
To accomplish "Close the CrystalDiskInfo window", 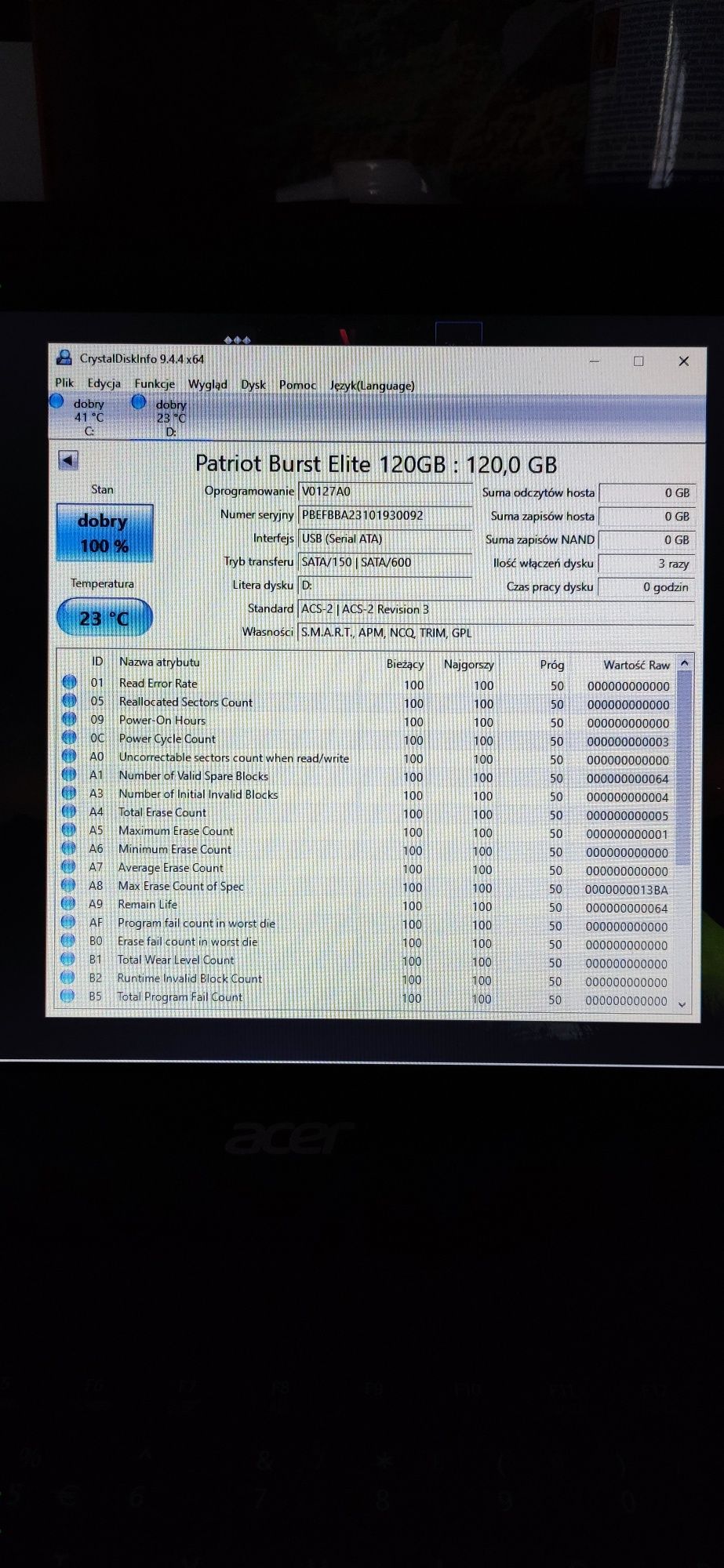I will click(683, 361).
